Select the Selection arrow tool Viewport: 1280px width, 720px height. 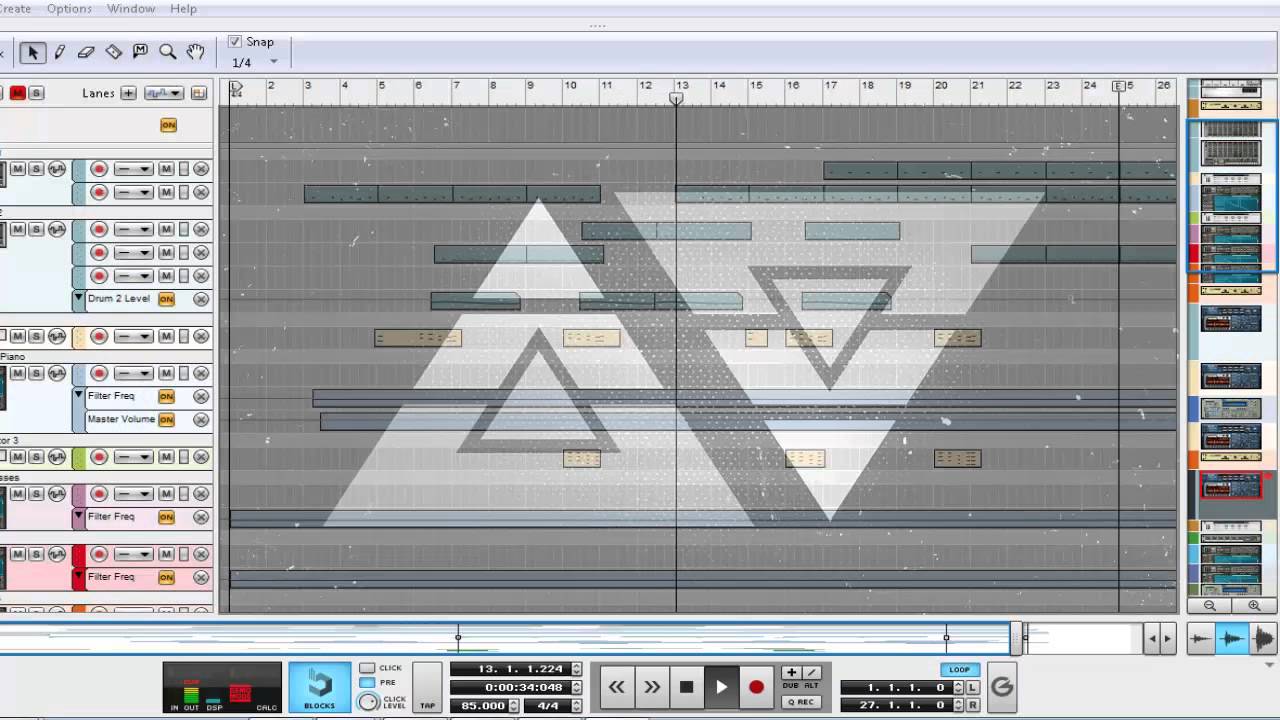coord(32,52)
